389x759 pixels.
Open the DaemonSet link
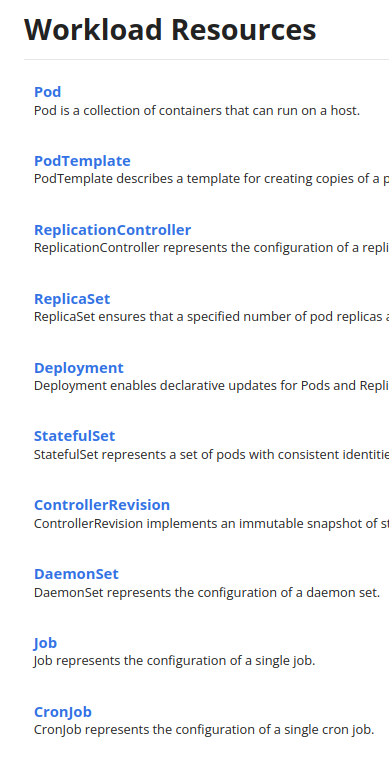tap(76, 574)
